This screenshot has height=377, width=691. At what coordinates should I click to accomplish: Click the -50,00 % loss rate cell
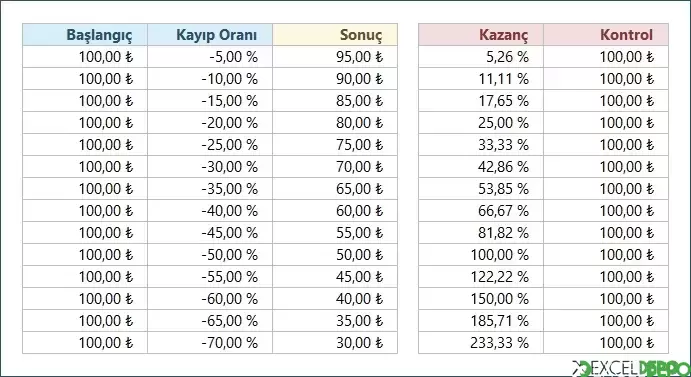click(210, 255)
